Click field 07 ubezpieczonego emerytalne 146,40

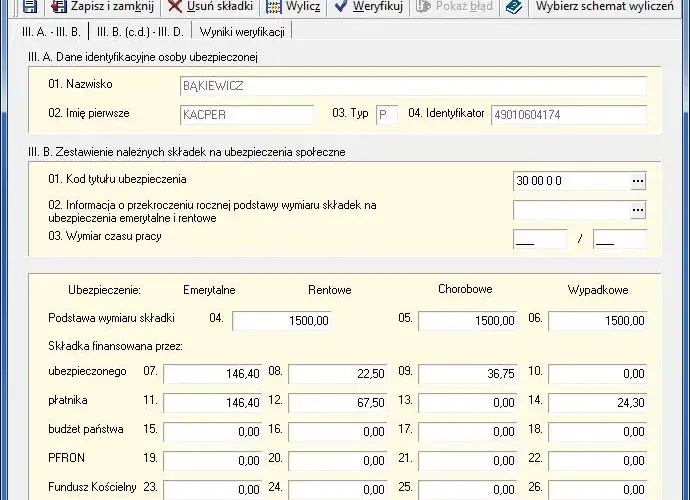213,374
